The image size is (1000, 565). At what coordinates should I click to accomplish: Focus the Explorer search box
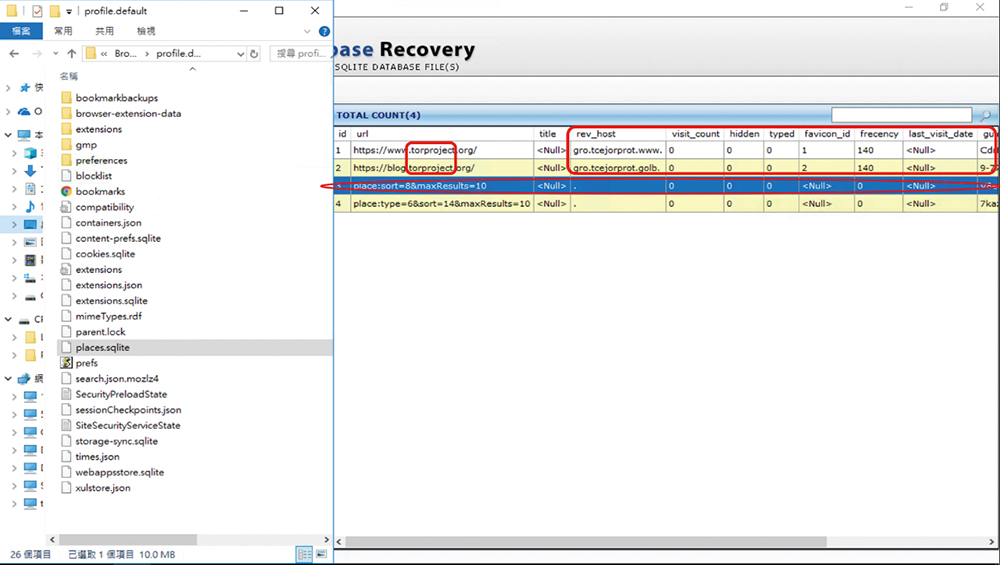tap(301, 54)
